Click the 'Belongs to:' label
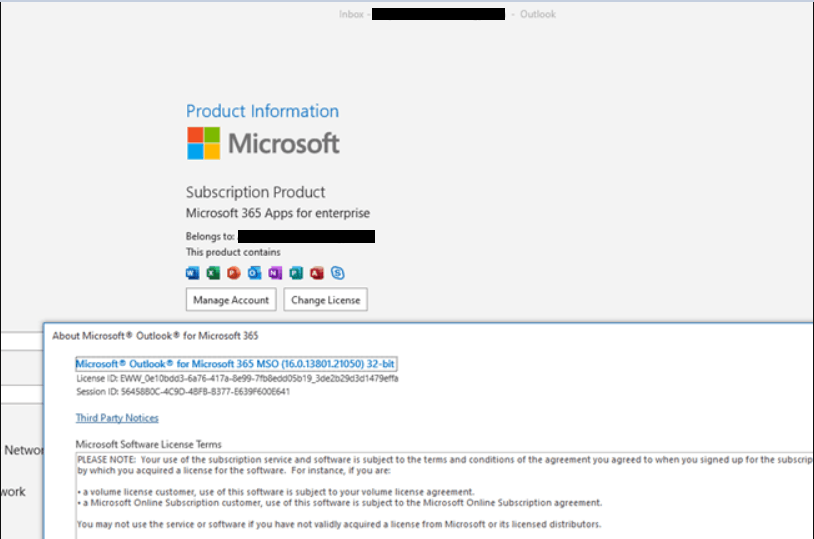The image size is (814, 539). 210,236
